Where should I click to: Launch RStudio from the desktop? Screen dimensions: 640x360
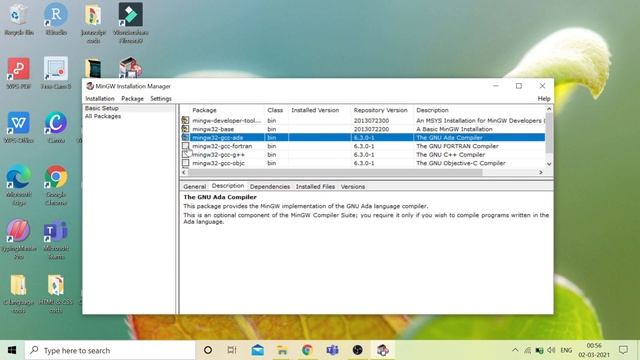(56, 19)
